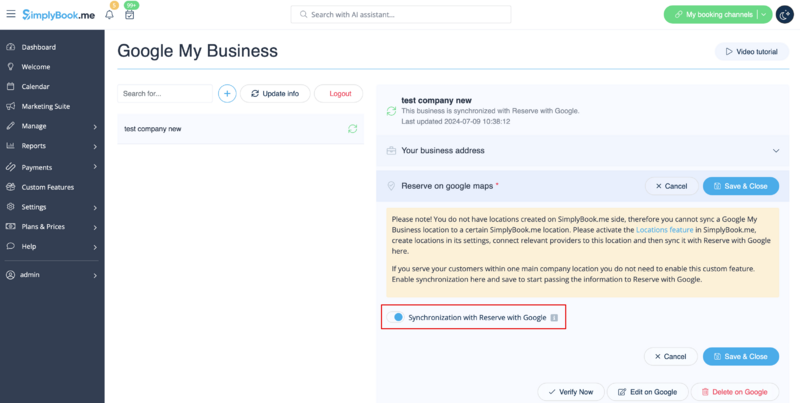This screenshot has width=800, height=403.
Task: Click the Calendar icon in sidebar
Action: tap(10, 86)
